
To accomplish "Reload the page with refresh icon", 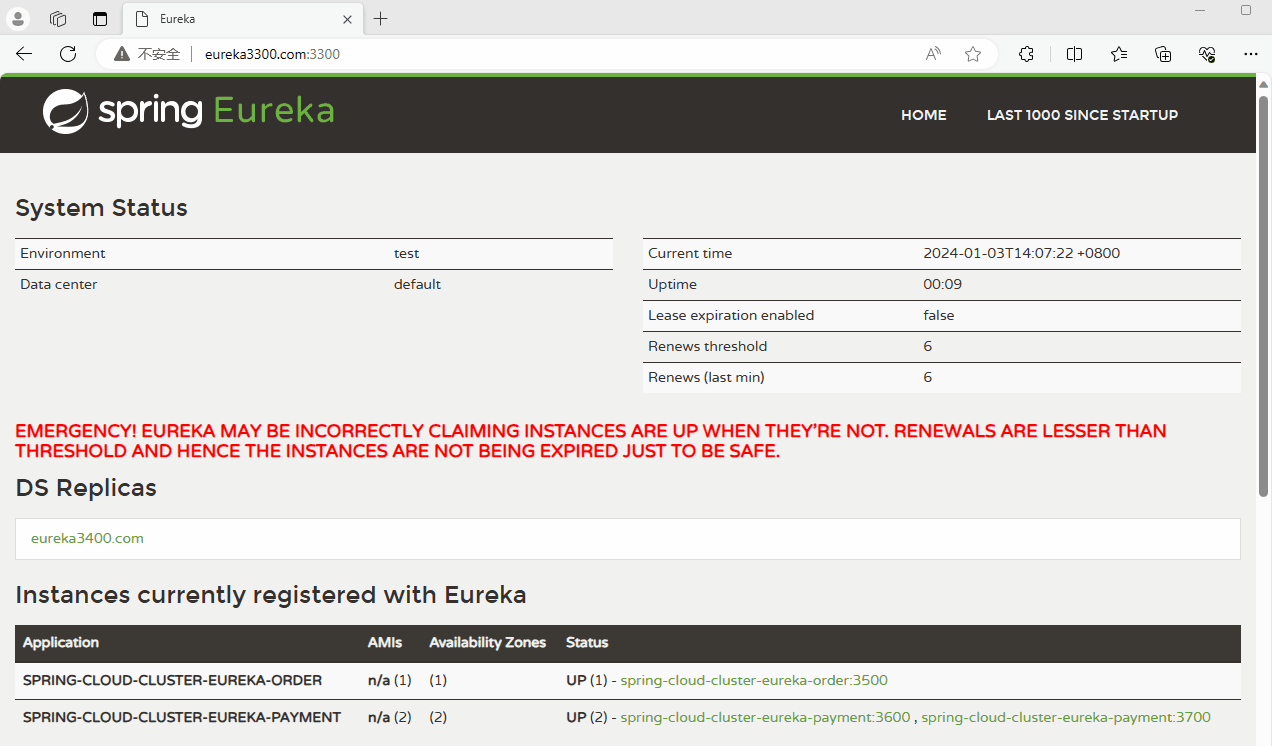I will coord(68,54).
